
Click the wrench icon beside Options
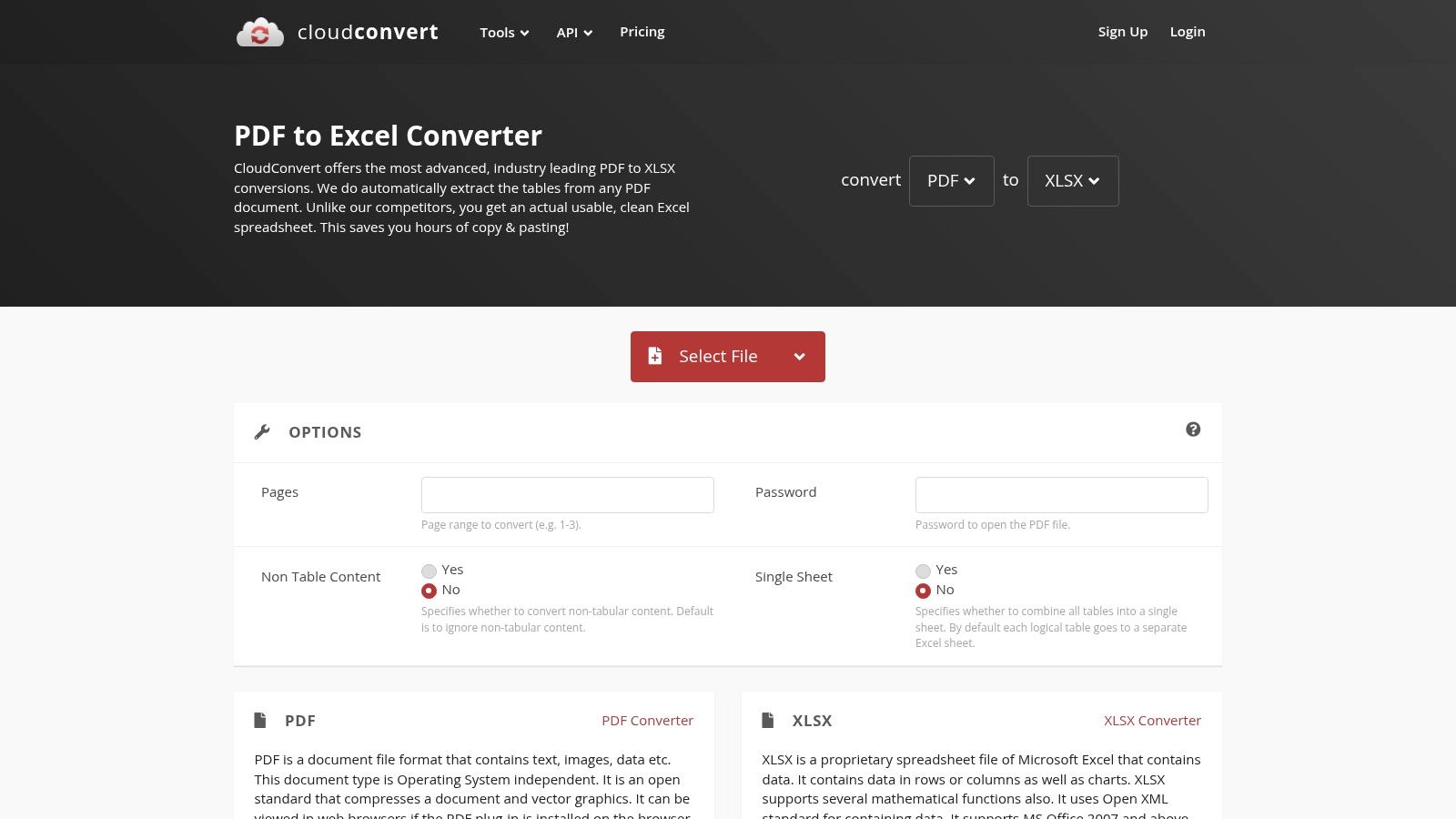coord(262,432)
